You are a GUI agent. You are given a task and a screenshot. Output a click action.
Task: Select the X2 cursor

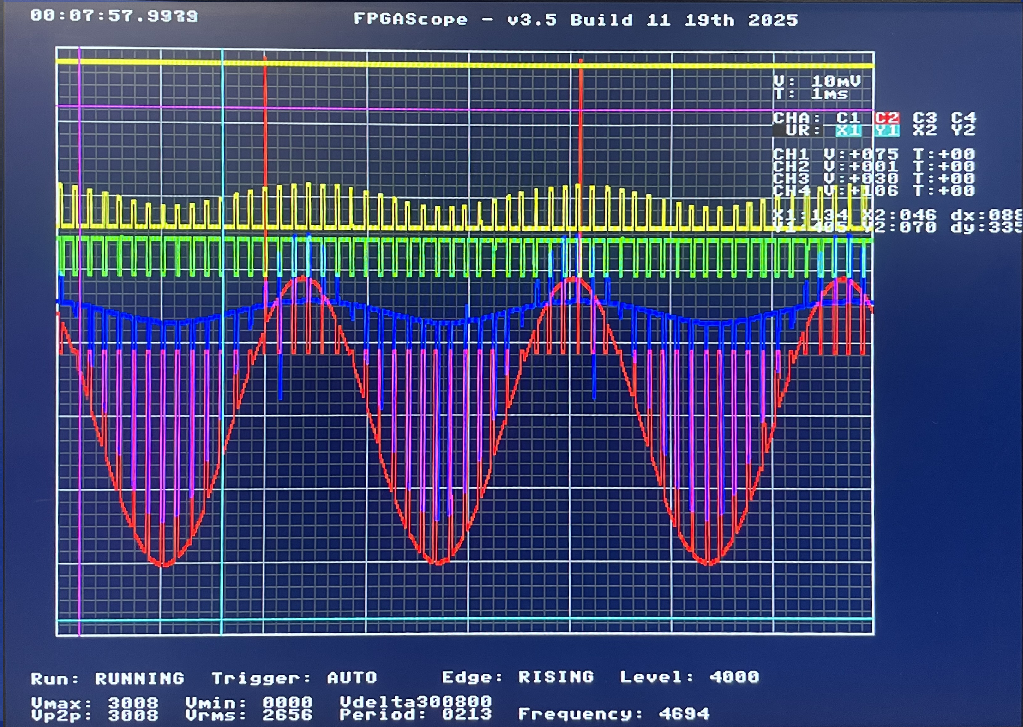[x=925, y=130]
